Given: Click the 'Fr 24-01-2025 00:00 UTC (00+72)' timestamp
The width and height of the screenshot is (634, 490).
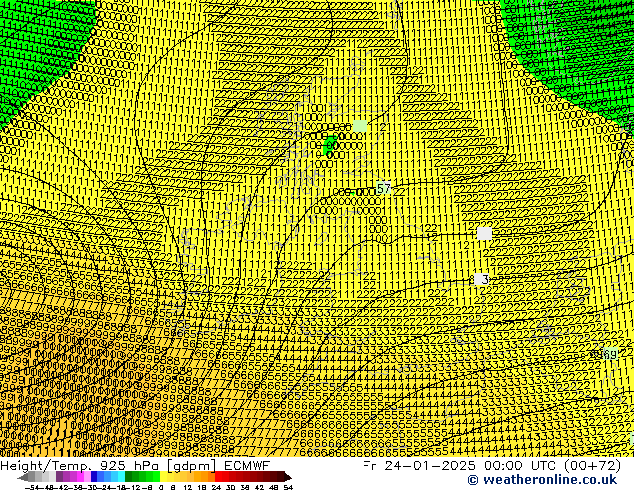Looking at the screenshot, I should click(x=492, y=465).
